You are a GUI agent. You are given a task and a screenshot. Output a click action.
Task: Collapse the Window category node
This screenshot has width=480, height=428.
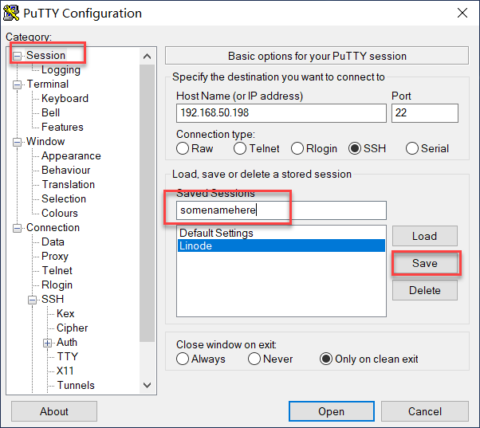pos(17,142)
